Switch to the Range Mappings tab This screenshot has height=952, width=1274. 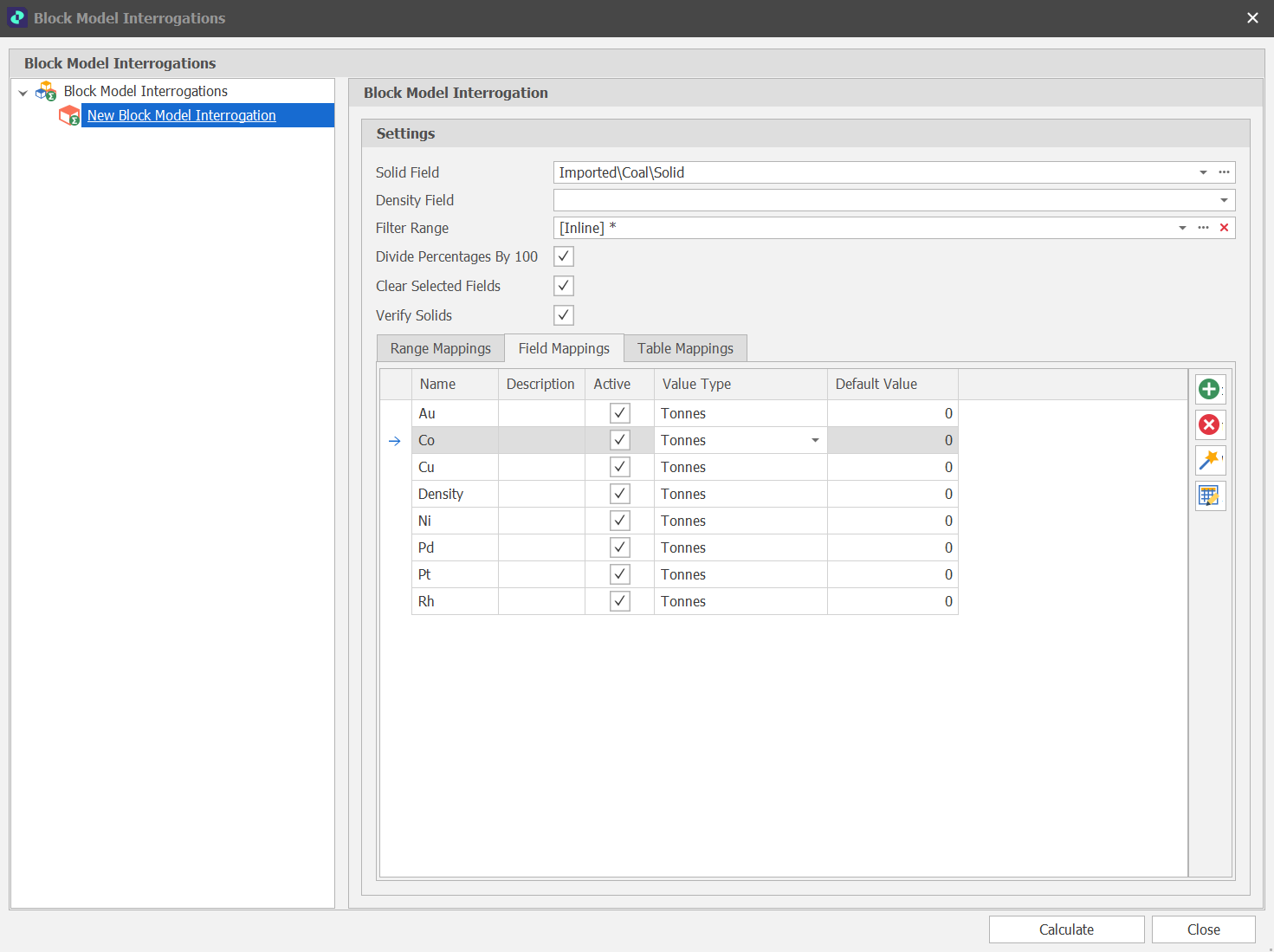tap(440, 348)
